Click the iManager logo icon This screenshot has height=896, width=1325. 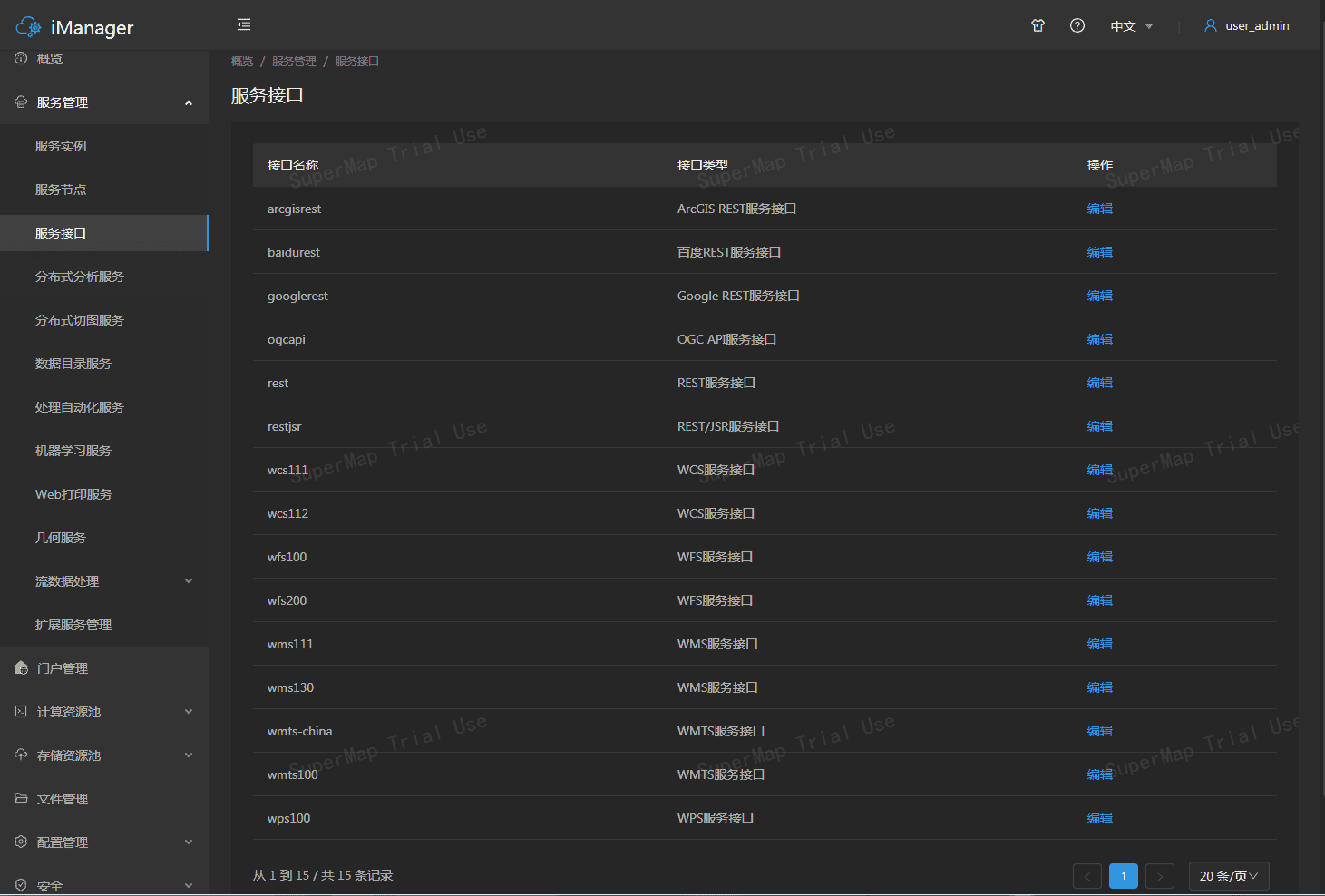pyautogui.click(x=29, y=27)
